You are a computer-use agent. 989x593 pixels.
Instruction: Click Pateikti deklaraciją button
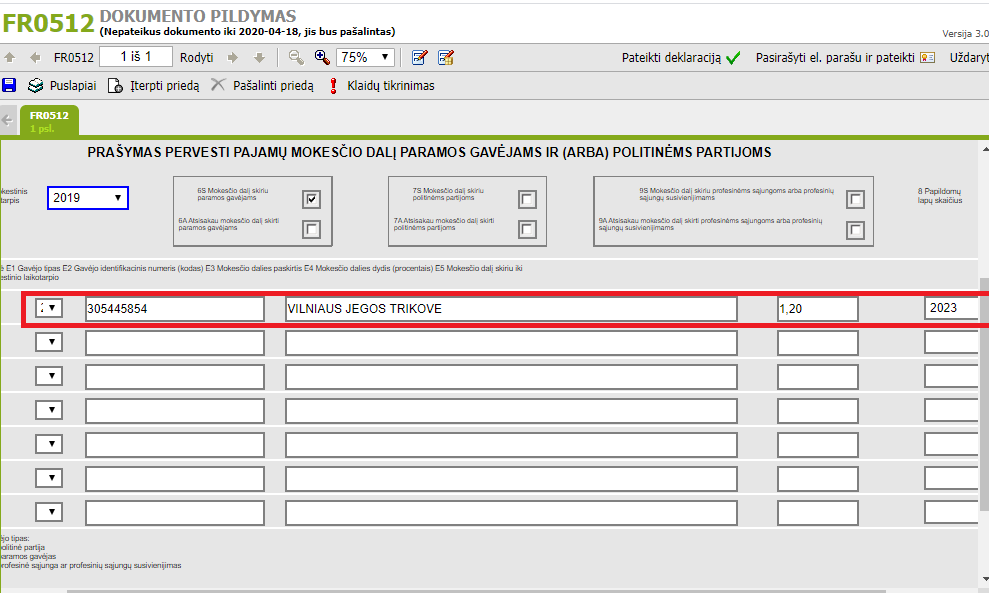point(671,57)
